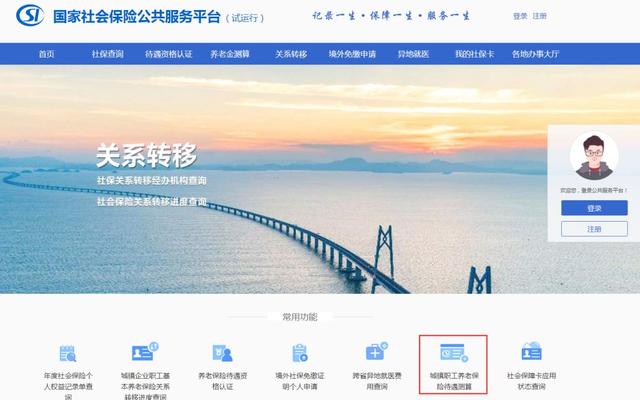Open 社会保险关系转移进度查询 banner link
Screen dimensions: 640x400
click(151, 201)
